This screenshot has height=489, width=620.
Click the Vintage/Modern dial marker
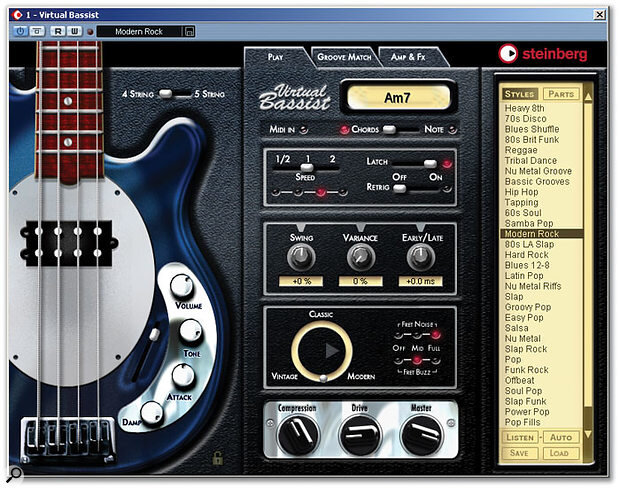[x=323, y=378]
